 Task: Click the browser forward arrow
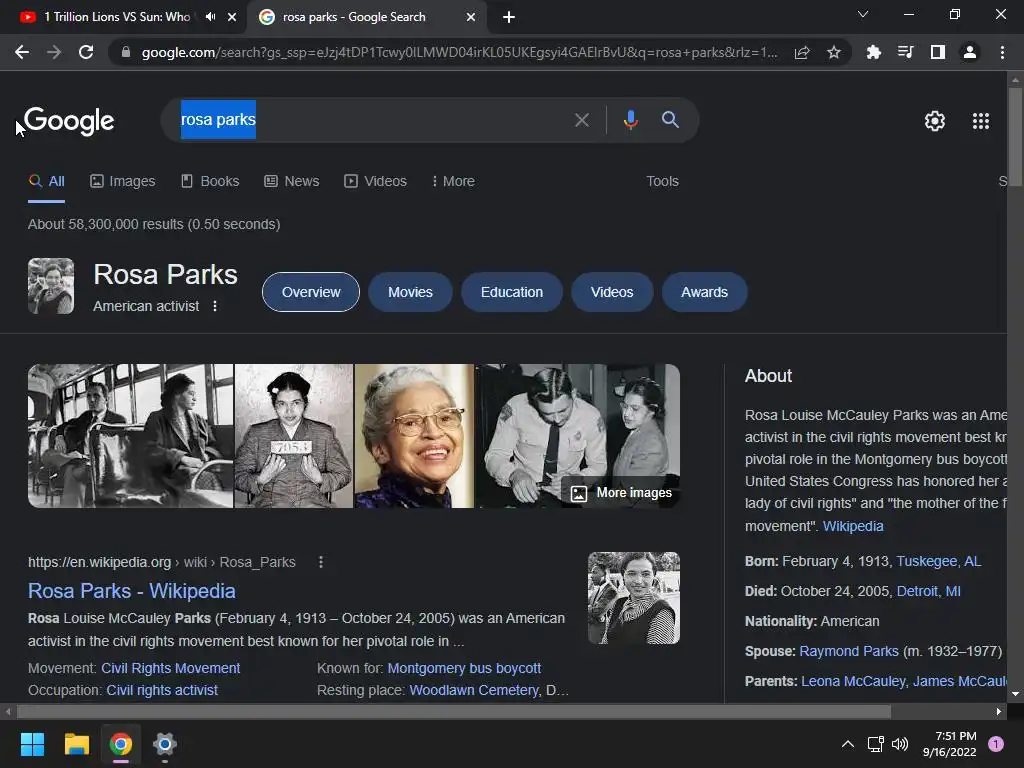click(x=54, y=52)
